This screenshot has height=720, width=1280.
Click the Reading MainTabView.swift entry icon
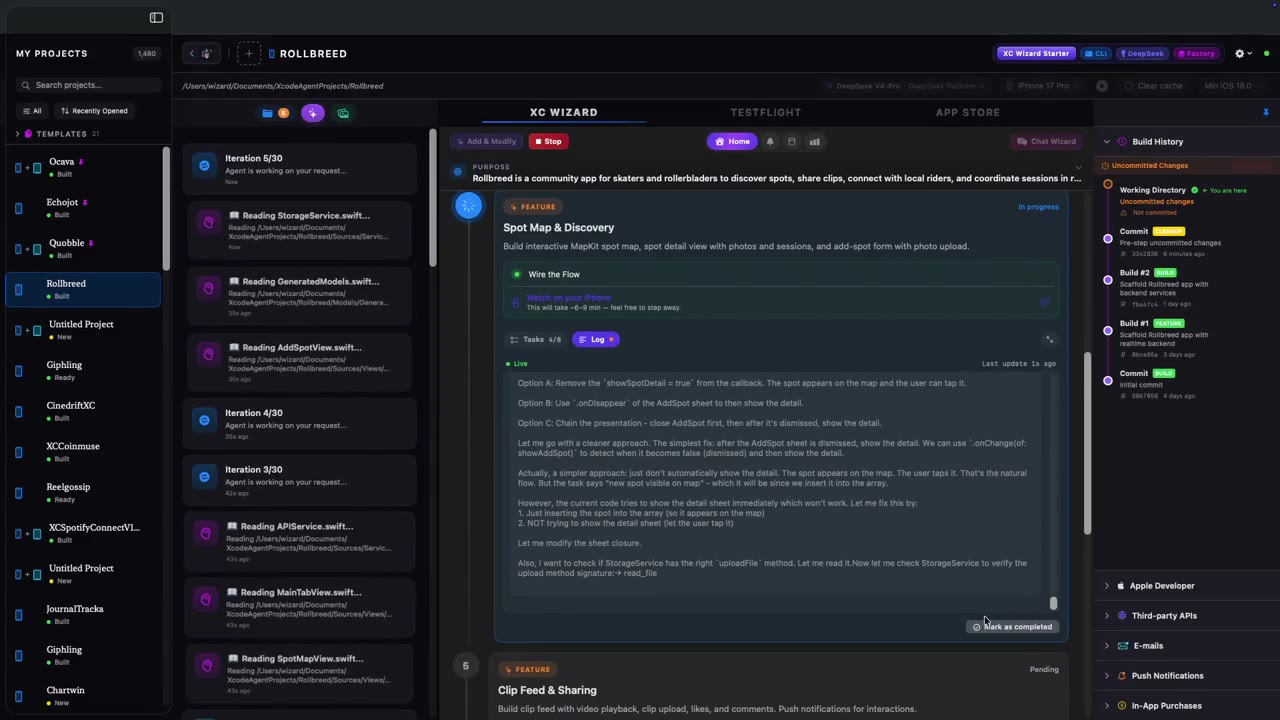(206, 599)
